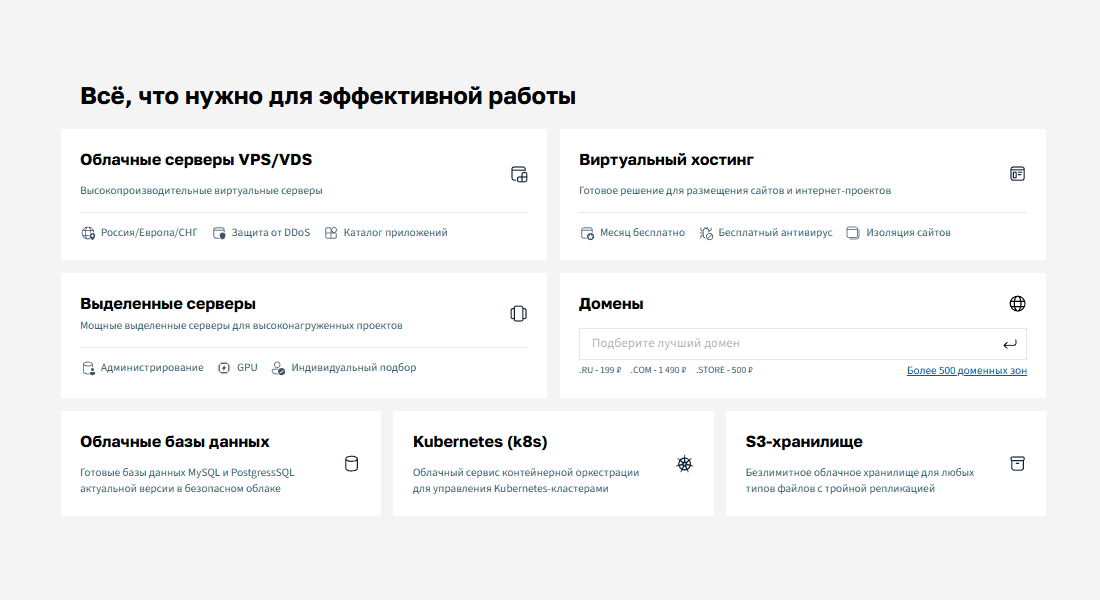Click the Готовые базы данных MySQL description
Screen dimensions: 1100x600
click(x=187, y=481)
